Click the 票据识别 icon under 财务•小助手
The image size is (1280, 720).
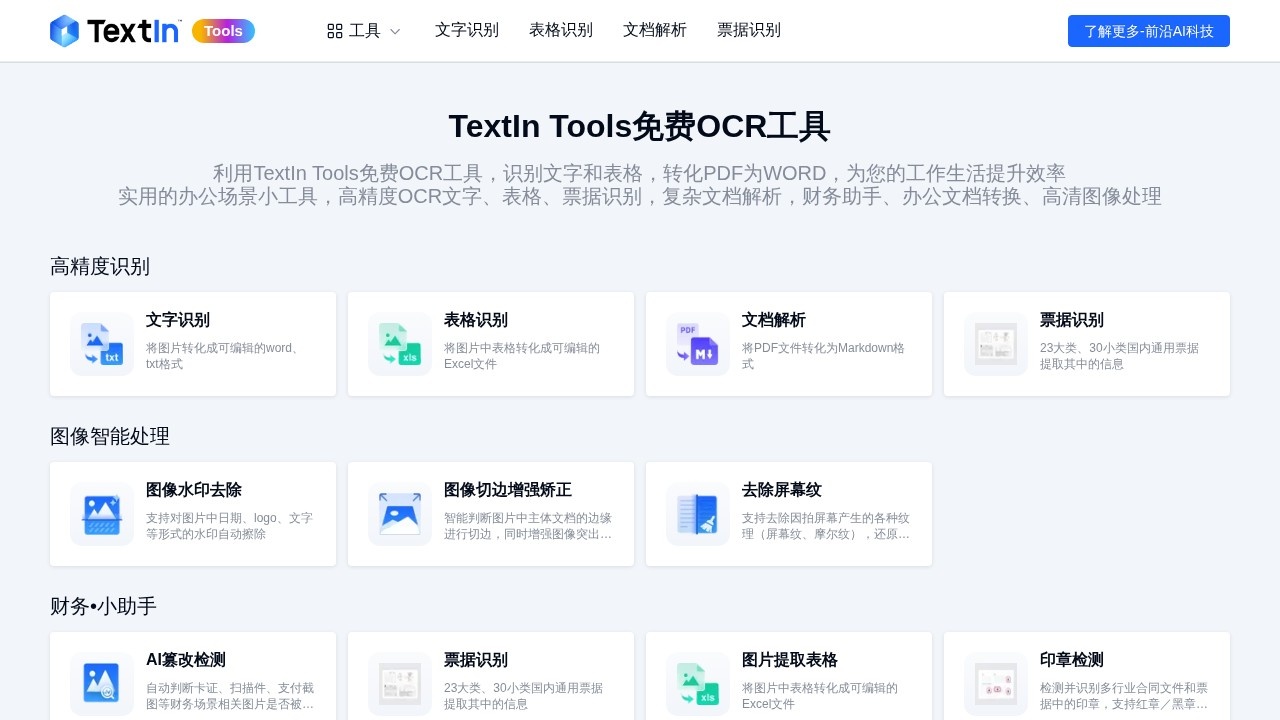click(x=400, y=684)
